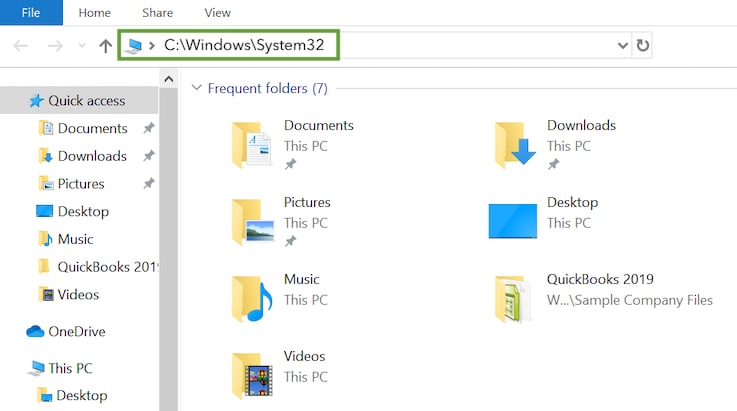Click the Forward navigation arrow
This screenshot has height=411, width=737.
coord(55,46)
